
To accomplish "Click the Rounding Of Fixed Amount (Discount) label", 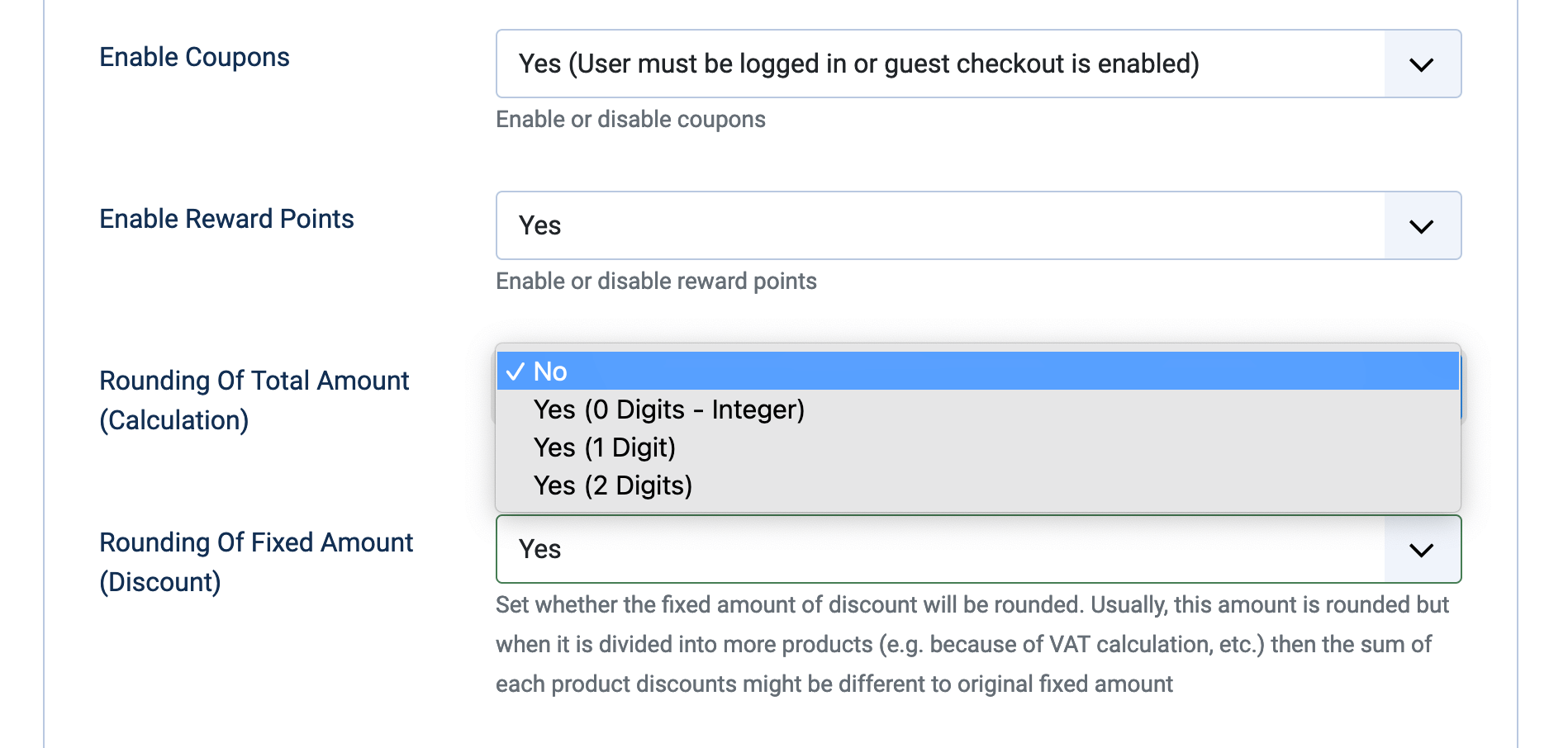I will 256,562.
